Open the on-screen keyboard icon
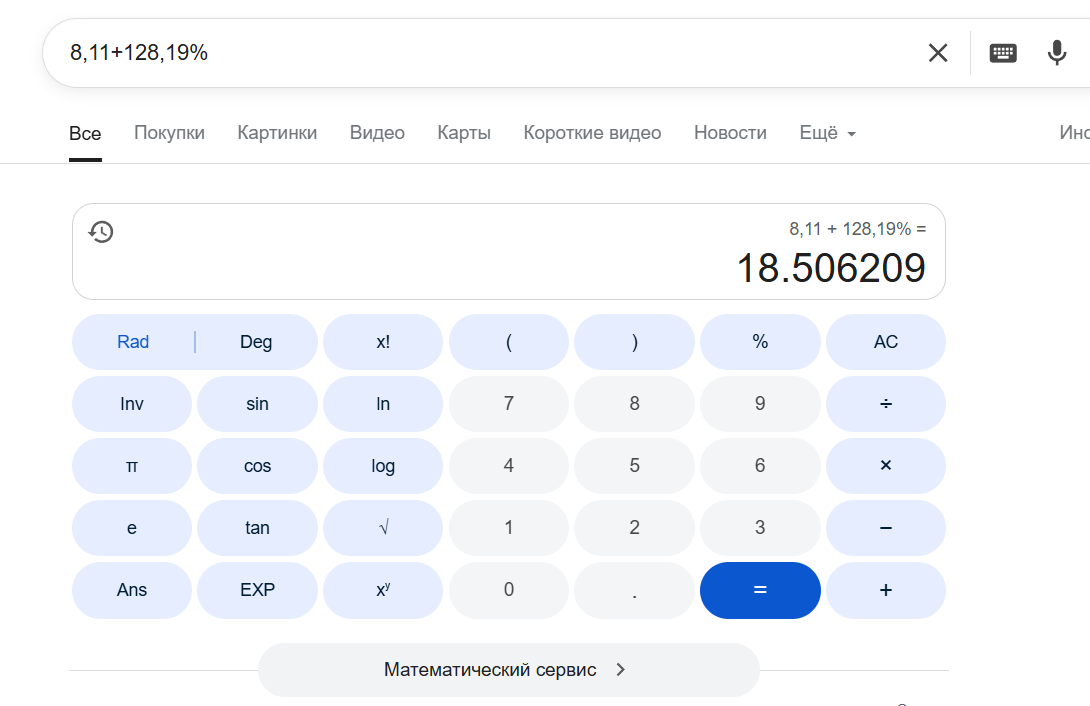Viewport: 1090px width, 706px height. point(1002,53)
